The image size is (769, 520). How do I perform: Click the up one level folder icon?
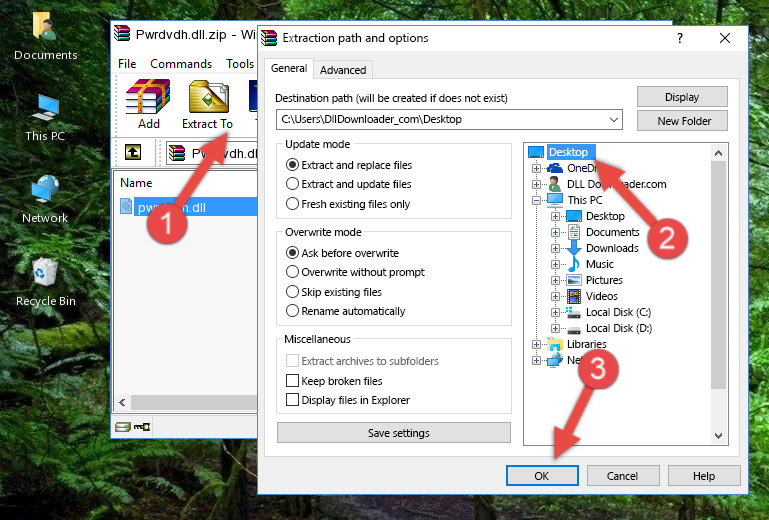pyautogui.click(x=133, y=153)
